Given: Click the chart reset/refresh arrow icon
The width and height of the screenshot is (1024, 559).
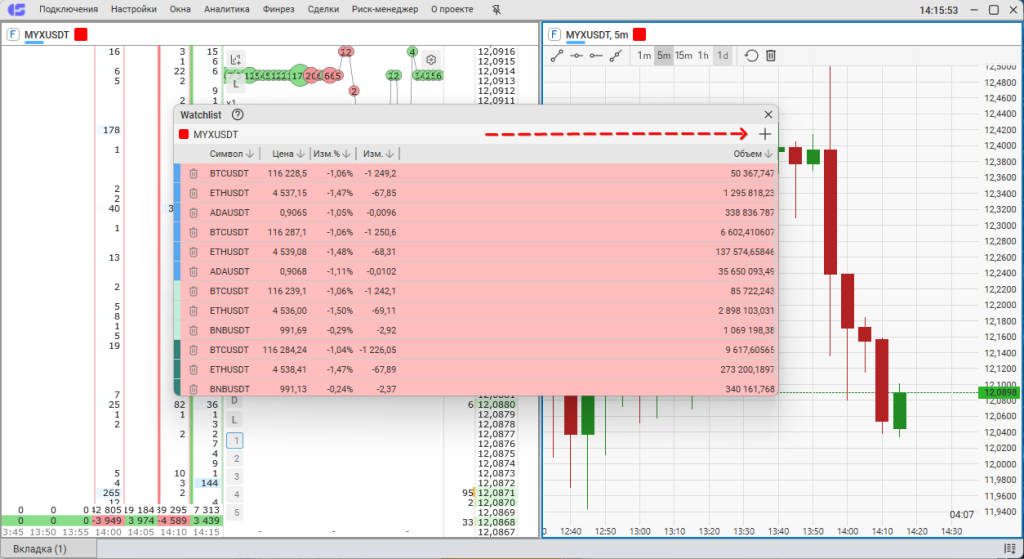Looking at the screenshot, I should 751,56.
